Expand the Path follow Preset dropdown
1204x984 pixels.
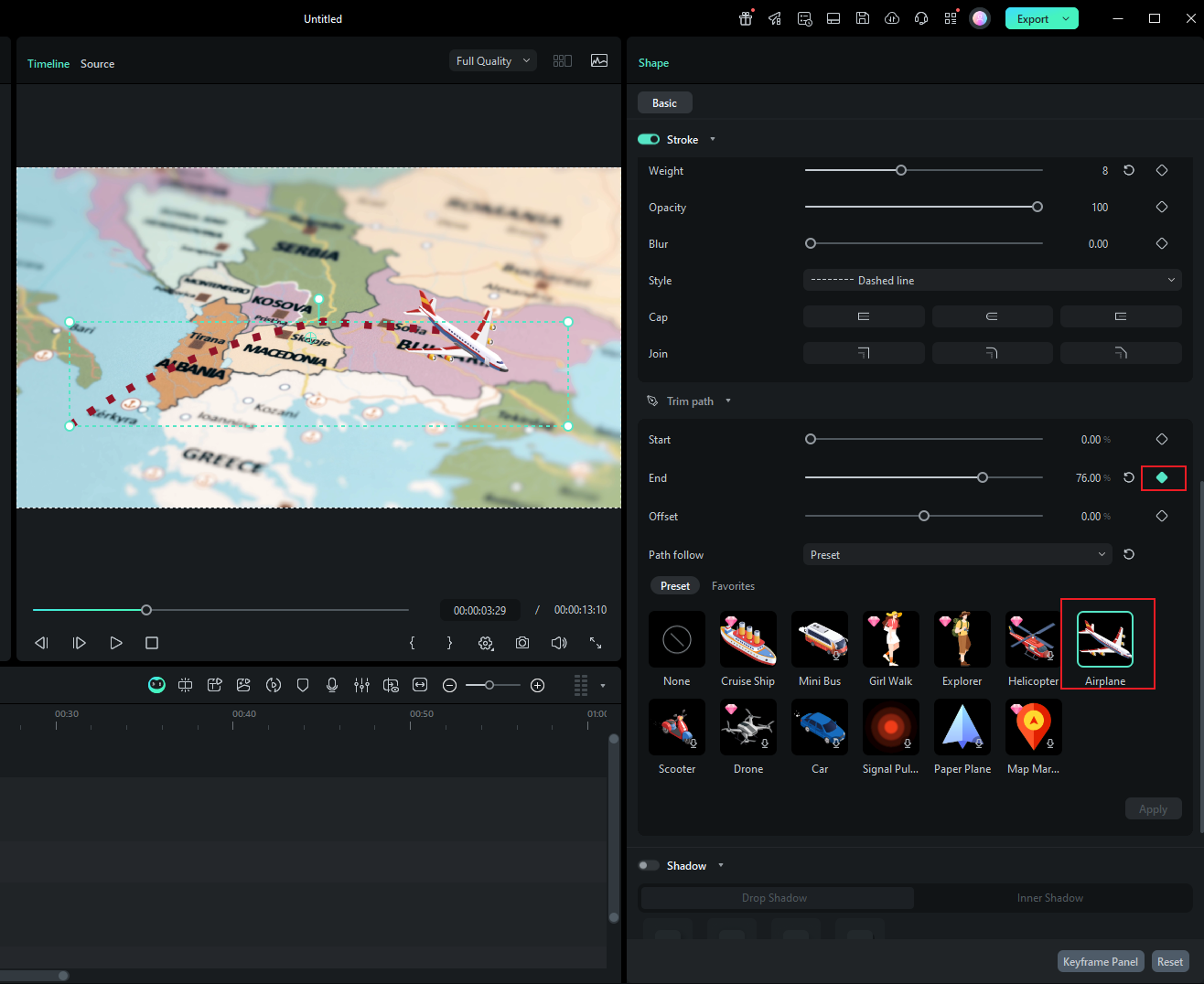tap(957, 555)
